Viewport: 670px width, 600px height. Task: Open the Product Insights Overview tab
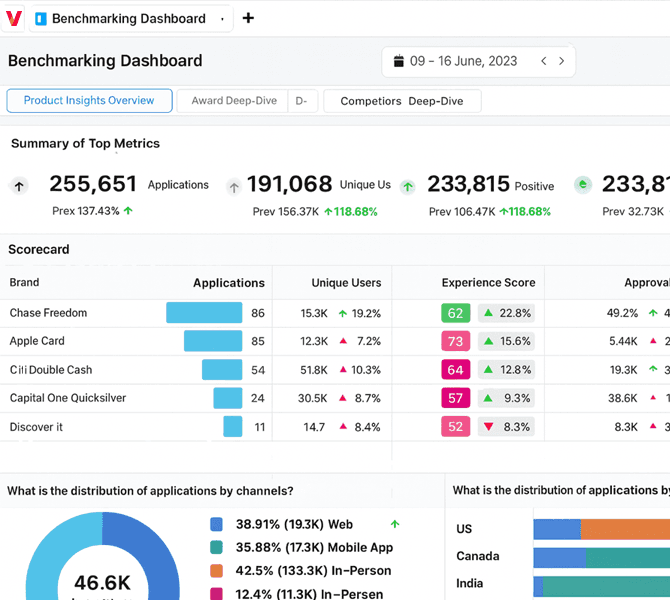89,100
